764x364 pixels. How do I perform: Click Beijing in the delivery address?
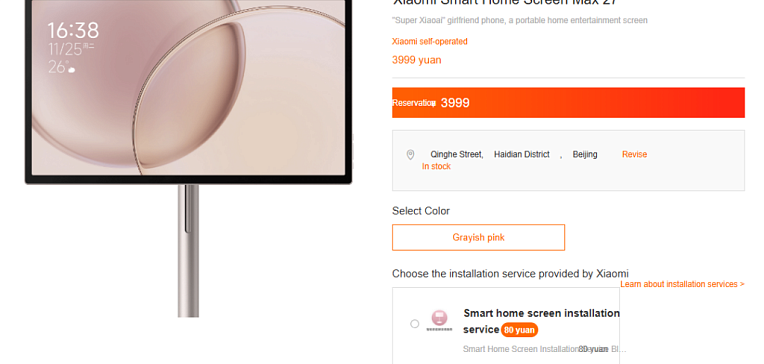click(585, 154)
